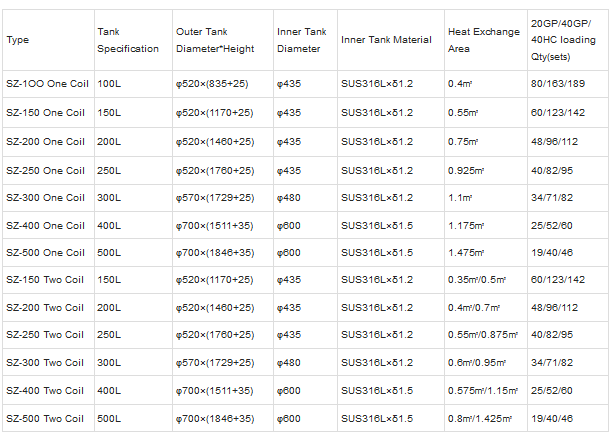Click the SZ-300 One Coil type cell
Image resolution: width=615 pixels, height=436 pixels.
click(45, 198)
